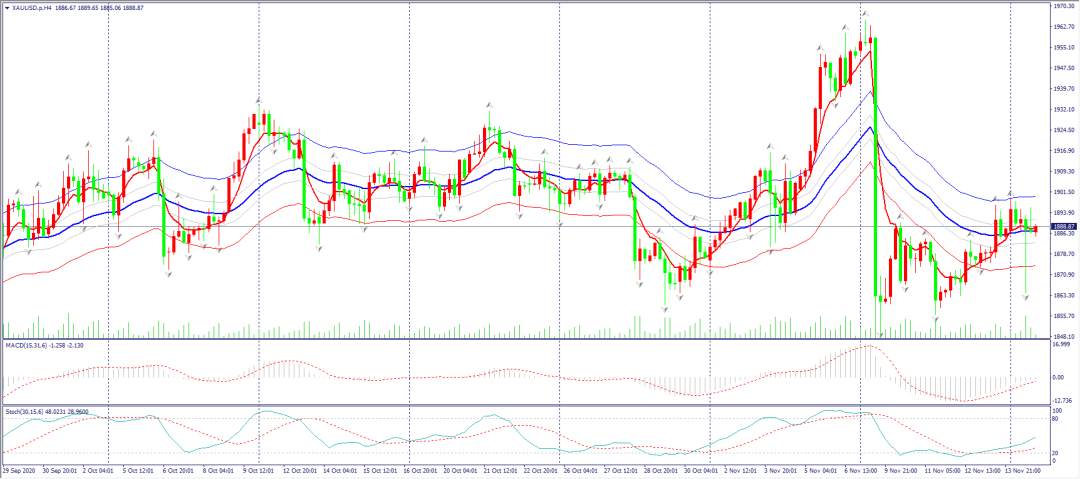The width and height of the screenshot is (1080, 479).
Task: Click the 6 Nov 13:00 time label
Action: (860, 469)
